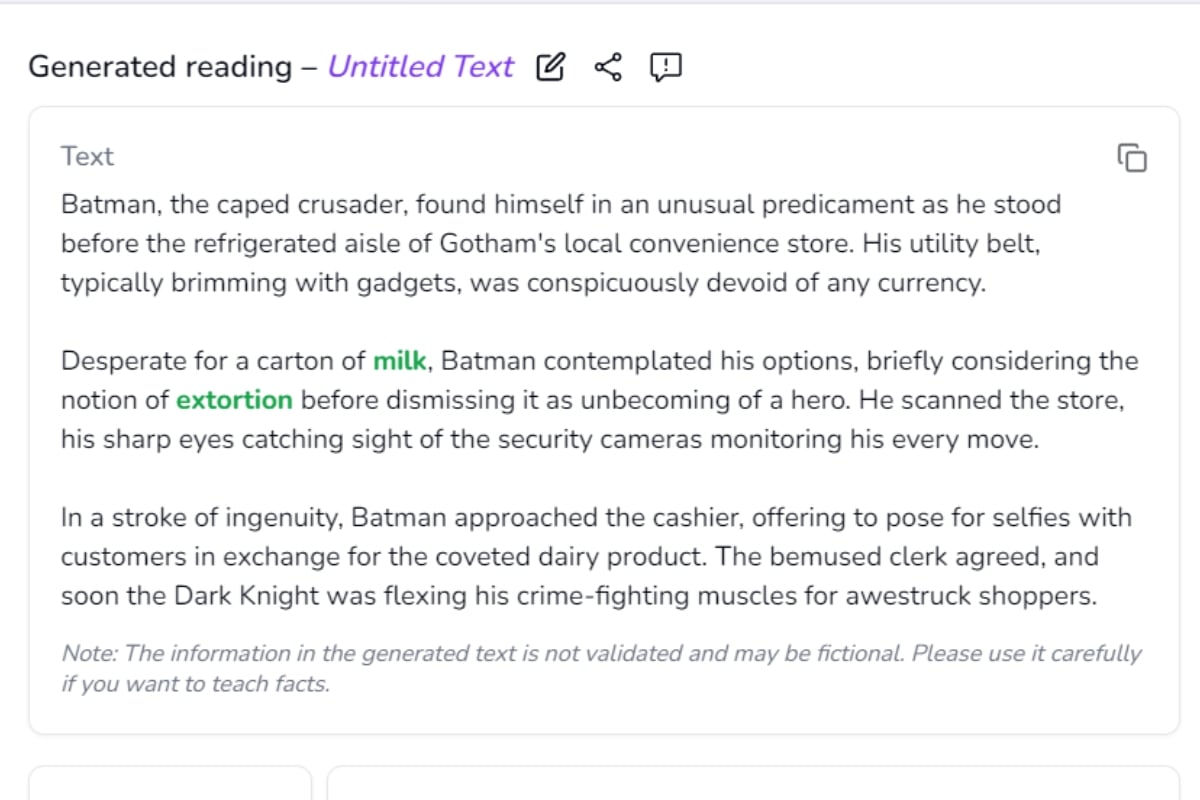Click the wide card at bottom right
Viewport: 1200px width, 800px height.
click(x=753, y=785)
